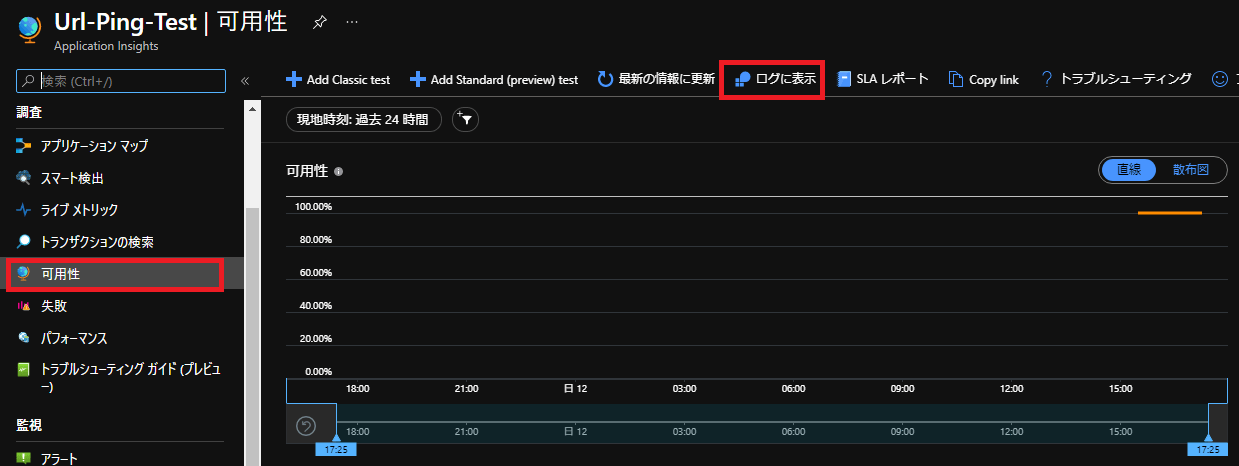Click right 17:25 timeline handle

point(1208,450)
